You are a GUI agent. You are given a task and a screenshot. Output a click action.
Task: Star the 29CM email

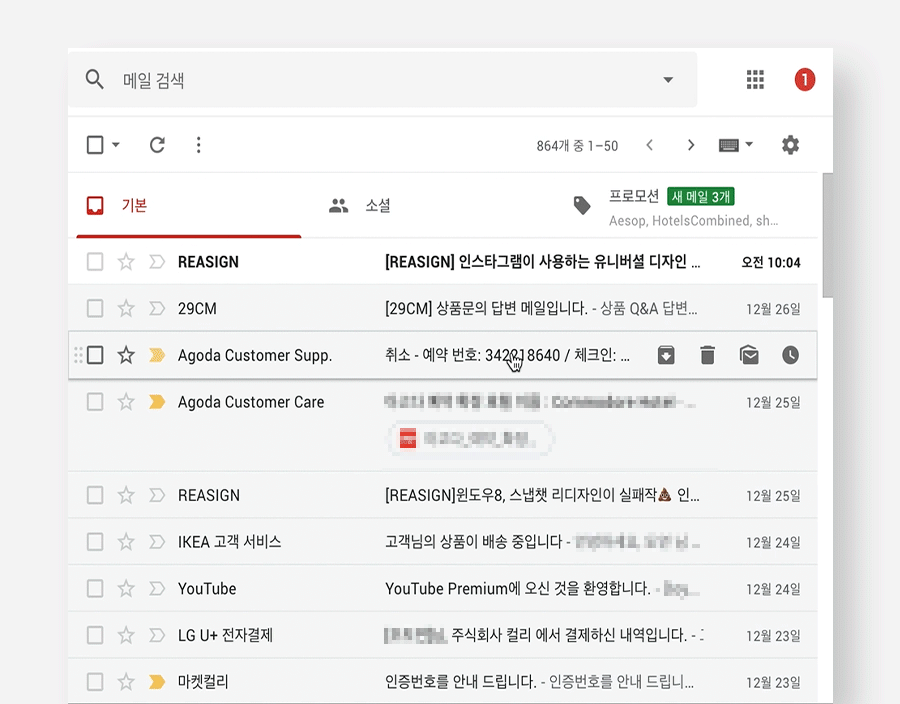pos(126,308)
